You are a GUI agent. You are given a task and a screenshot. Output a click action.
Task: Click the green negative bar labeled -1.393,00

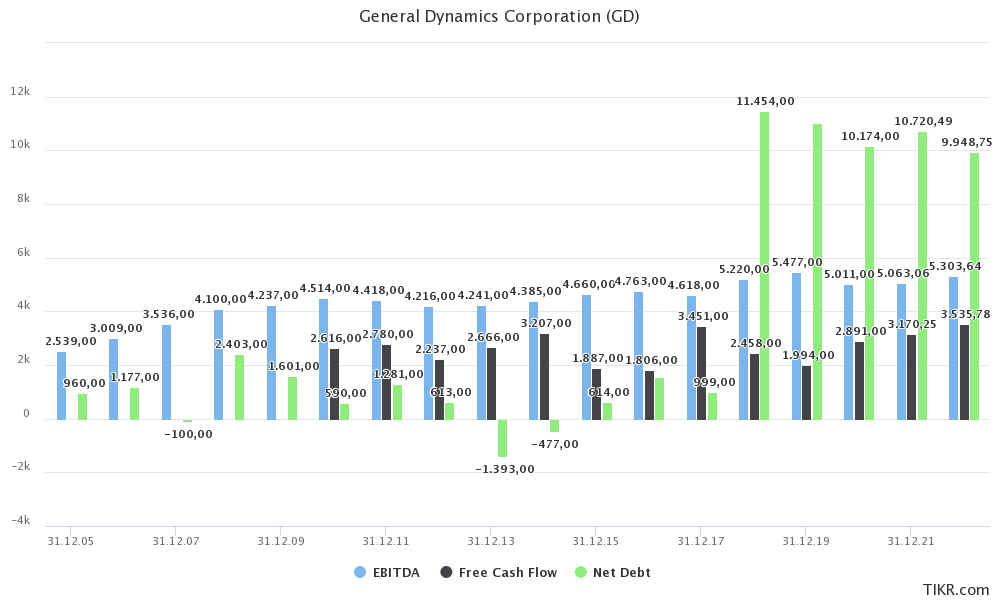pos(503,438)
